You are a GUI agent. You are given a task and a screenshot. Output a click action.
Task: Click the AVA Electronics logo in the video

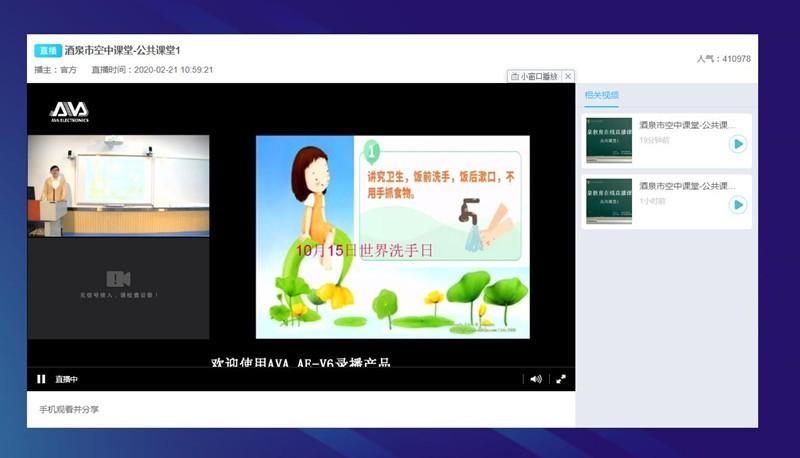(69, 111)
